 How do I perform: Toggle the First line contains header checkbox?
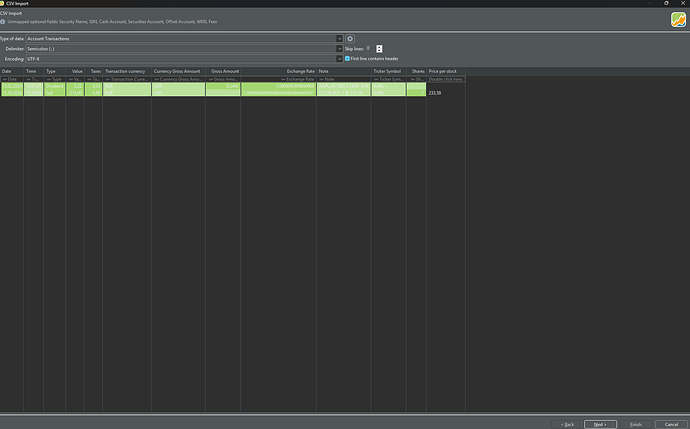pos(348,58)
